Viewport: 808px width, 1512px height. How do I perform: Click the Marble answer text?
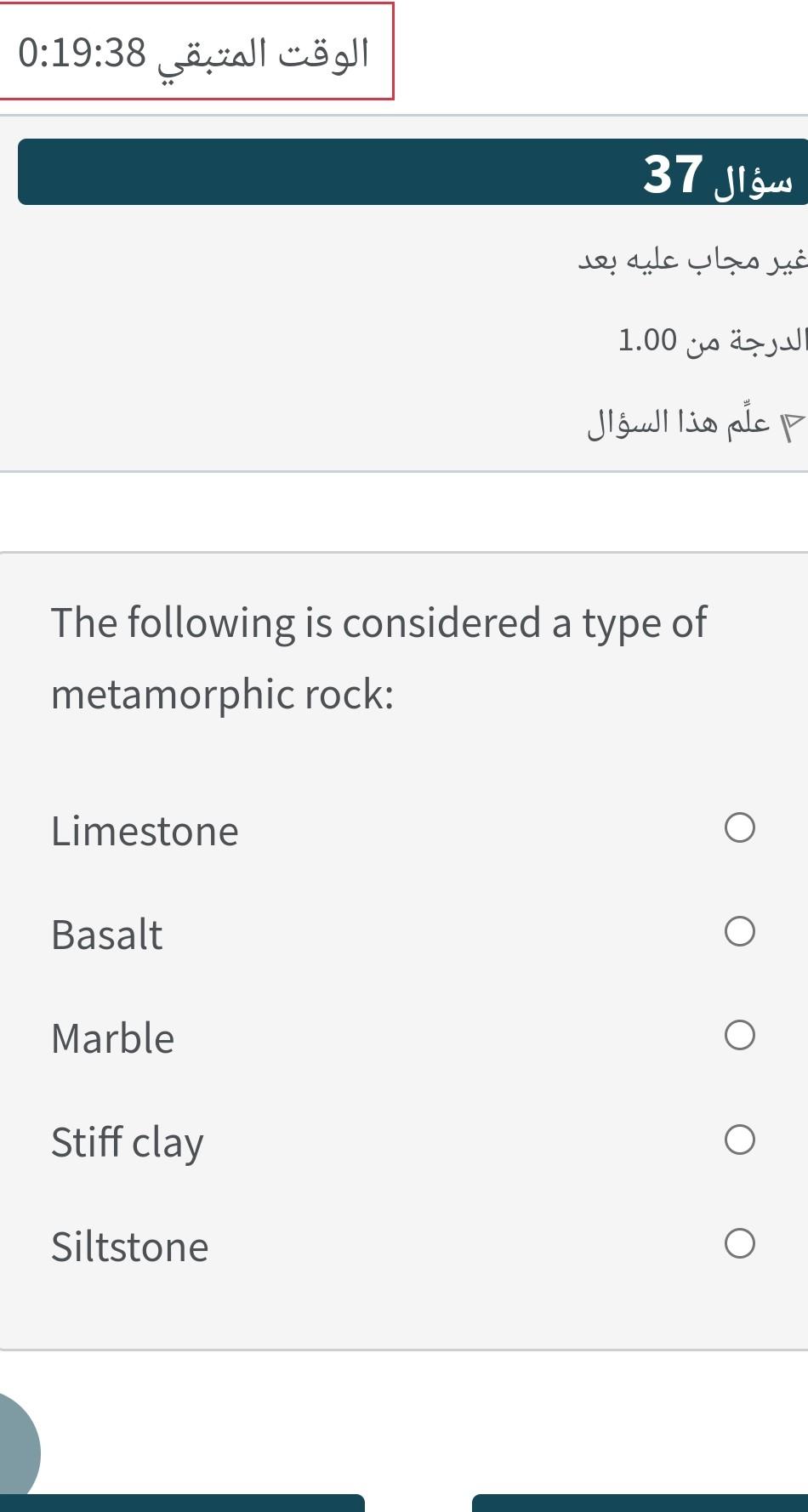(112, 1038)
